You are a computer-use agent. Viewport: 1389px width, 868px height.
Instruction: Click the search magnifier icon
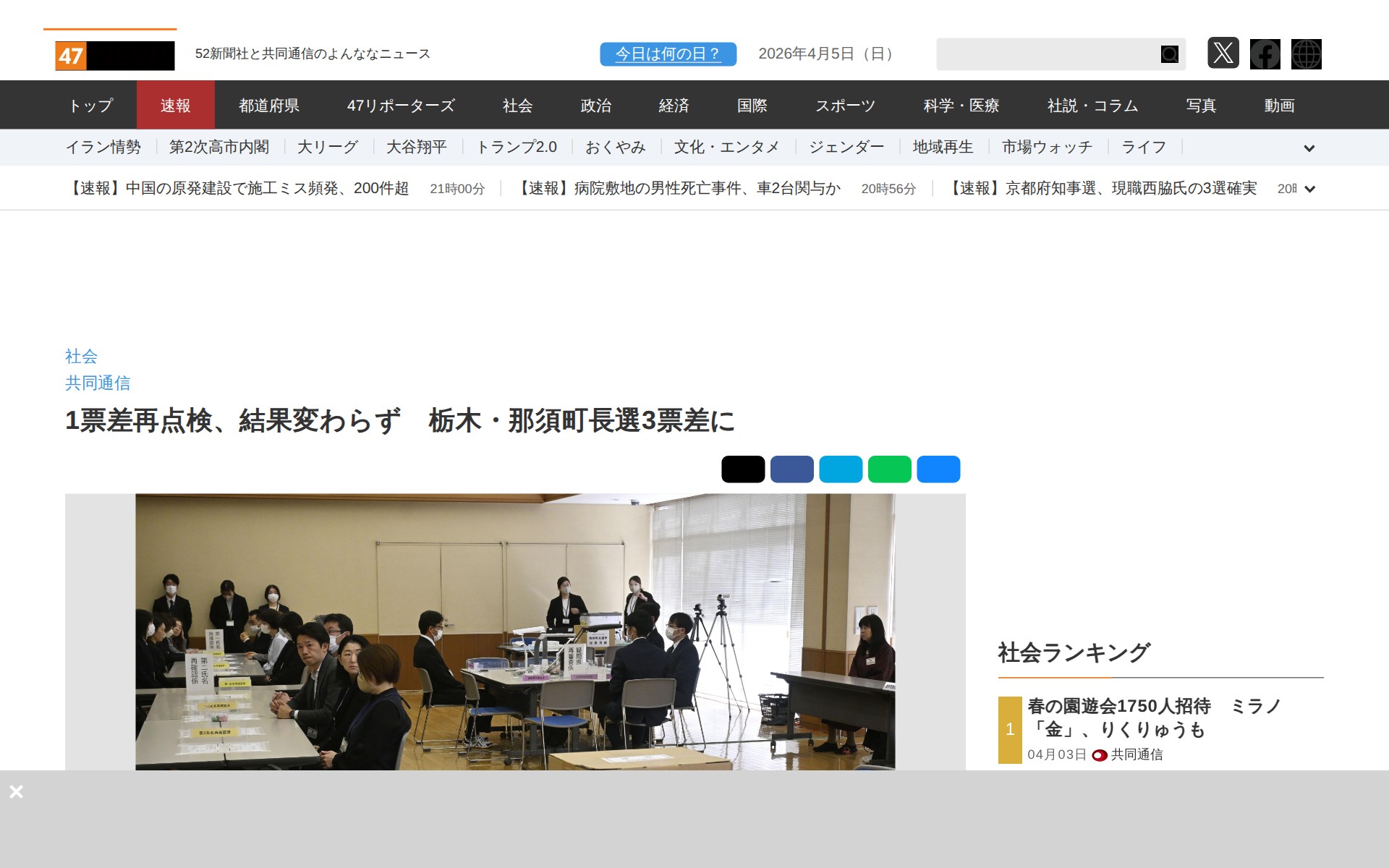click(x=1169, y=54)
